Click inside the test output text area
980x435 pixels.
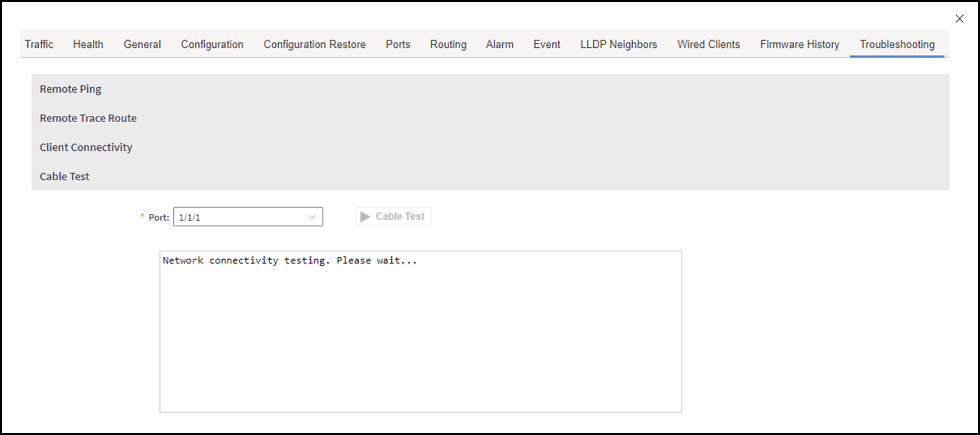pyautogui.click(x=421, y=332)
